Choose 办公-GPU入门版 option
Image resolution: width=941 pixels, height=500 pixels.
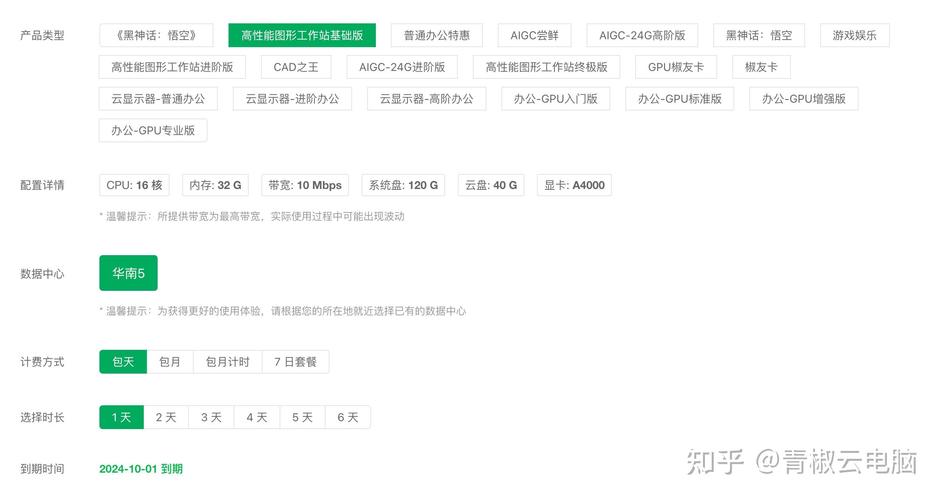pos(555,99)
